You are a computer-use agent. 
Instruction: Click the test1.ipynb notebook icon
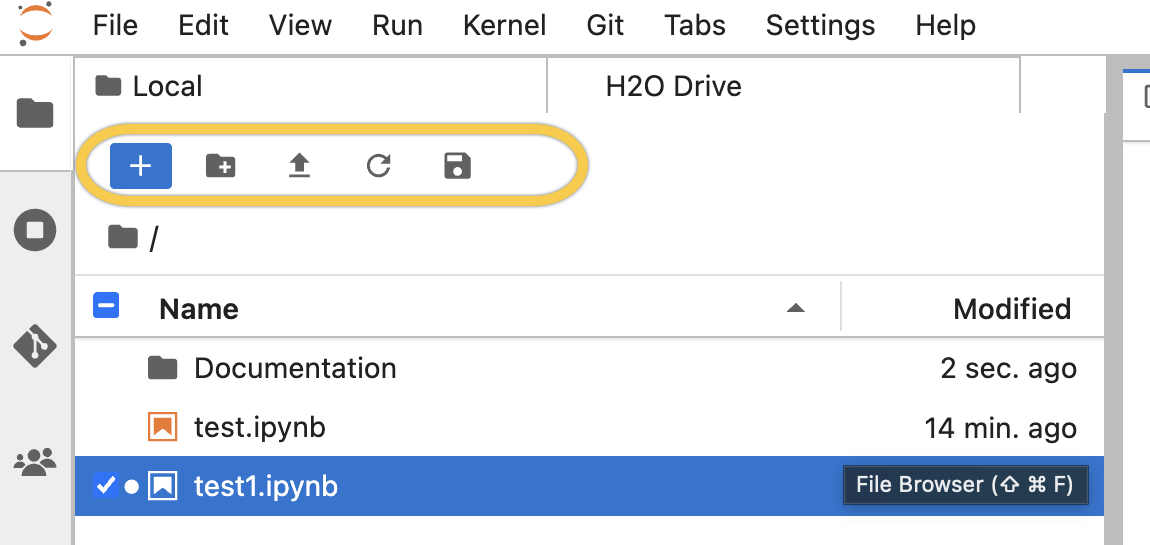coord(163,486)
